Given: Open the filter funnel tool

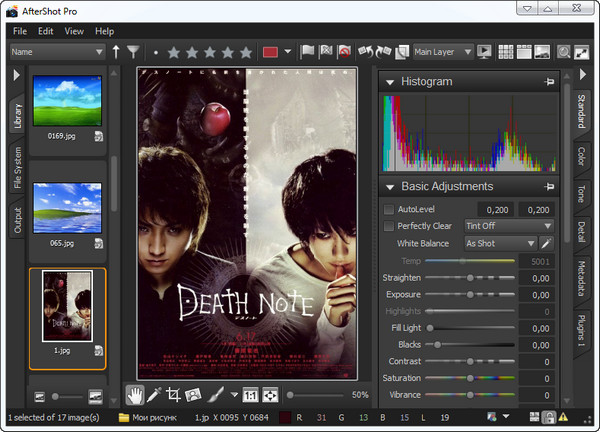Looking at the screenshot, I should 133,52.
